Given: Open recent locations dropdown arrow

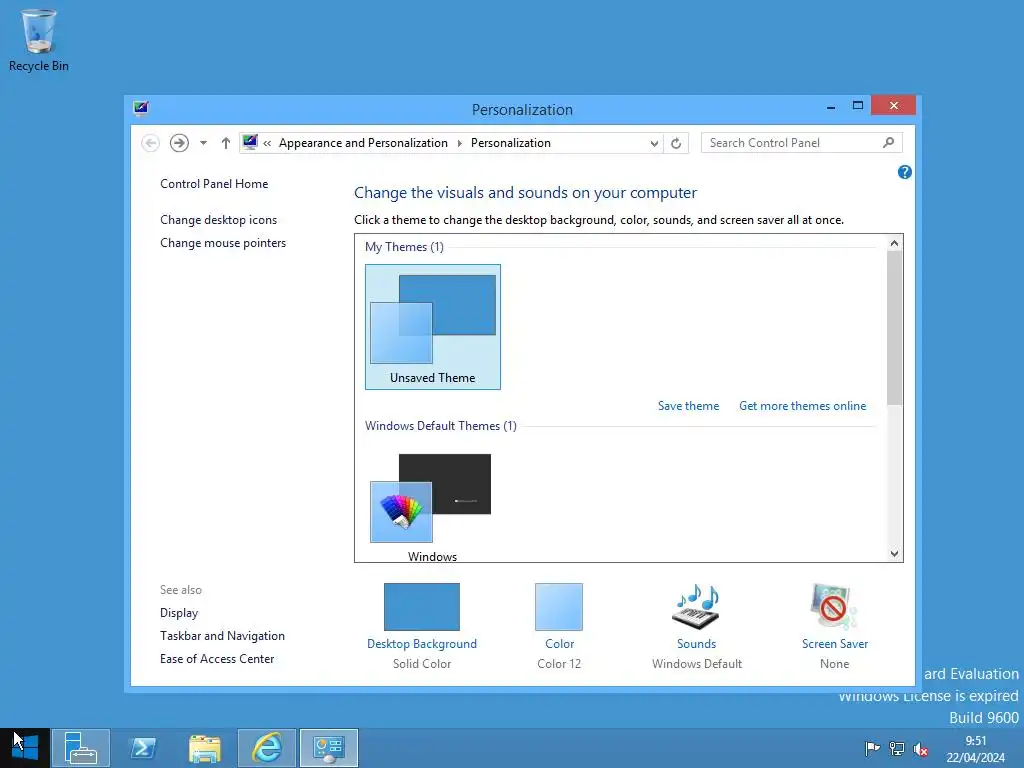Looking at the screenshot, I should (203, 143).
